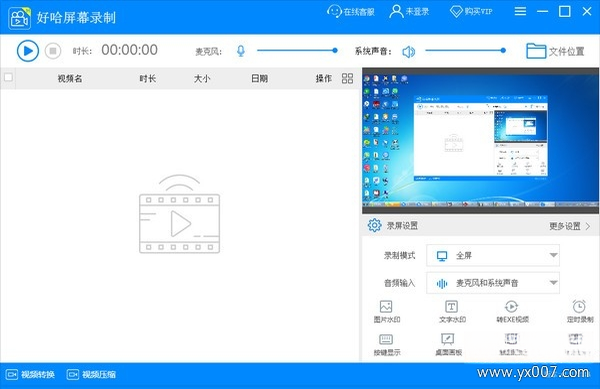Open 录屏设置 gear icon
This screenshot has height=389, width=600.
(374, 225)
